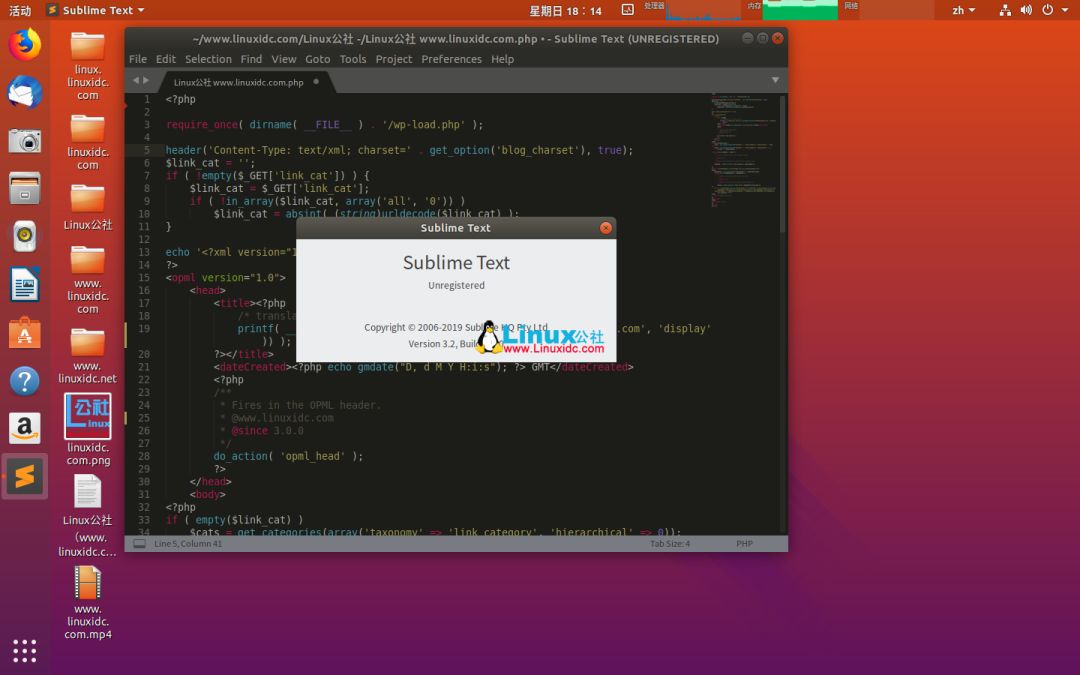Viewport: 1080px width, 675px height.
Task: Click the code minimap
Action: pyautogui.click(x=745, y=150)
